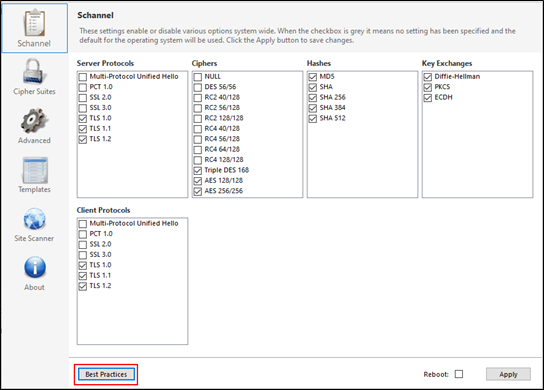
Task: Toggle Server Protocols Multi-Protocol Unified Hello
Action: [x=83, y=77]
